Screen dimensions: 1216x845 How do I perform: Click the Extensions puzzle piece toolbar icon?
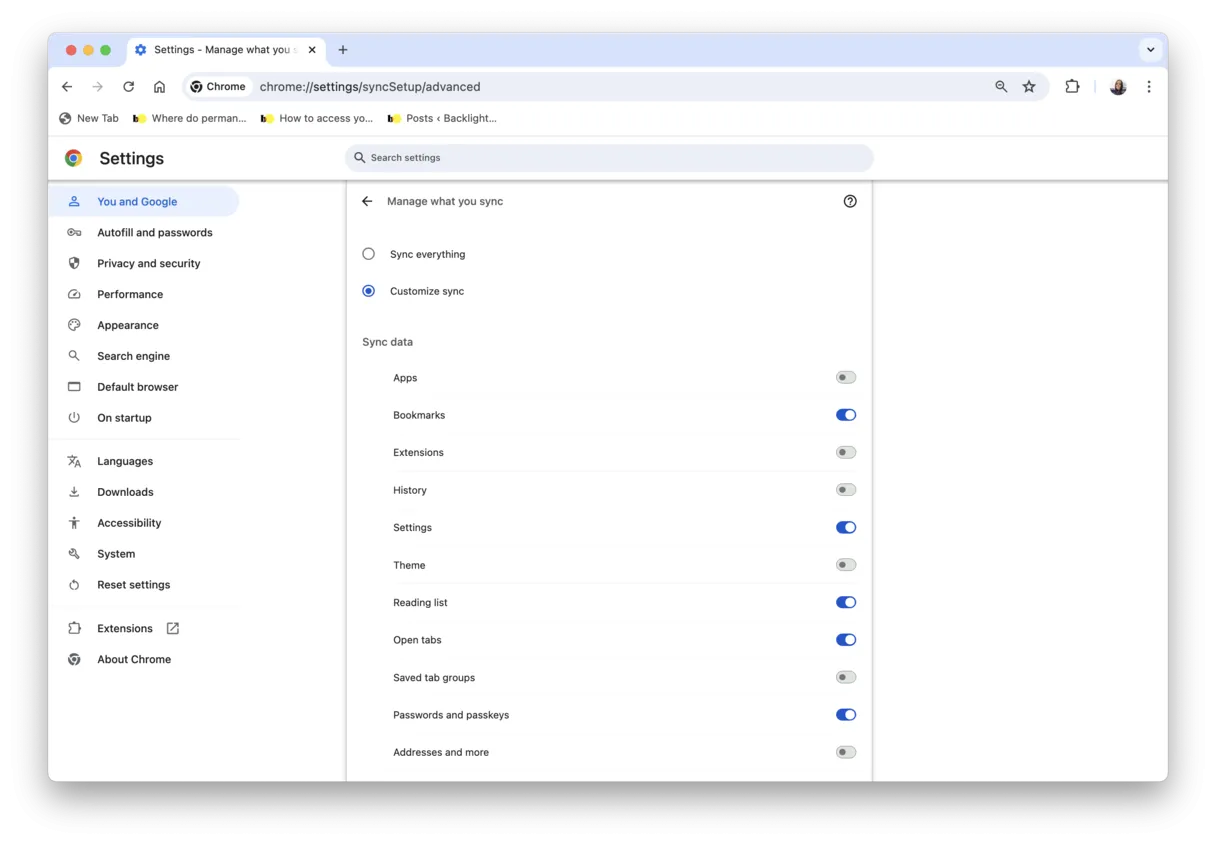tap(1072, 87)
